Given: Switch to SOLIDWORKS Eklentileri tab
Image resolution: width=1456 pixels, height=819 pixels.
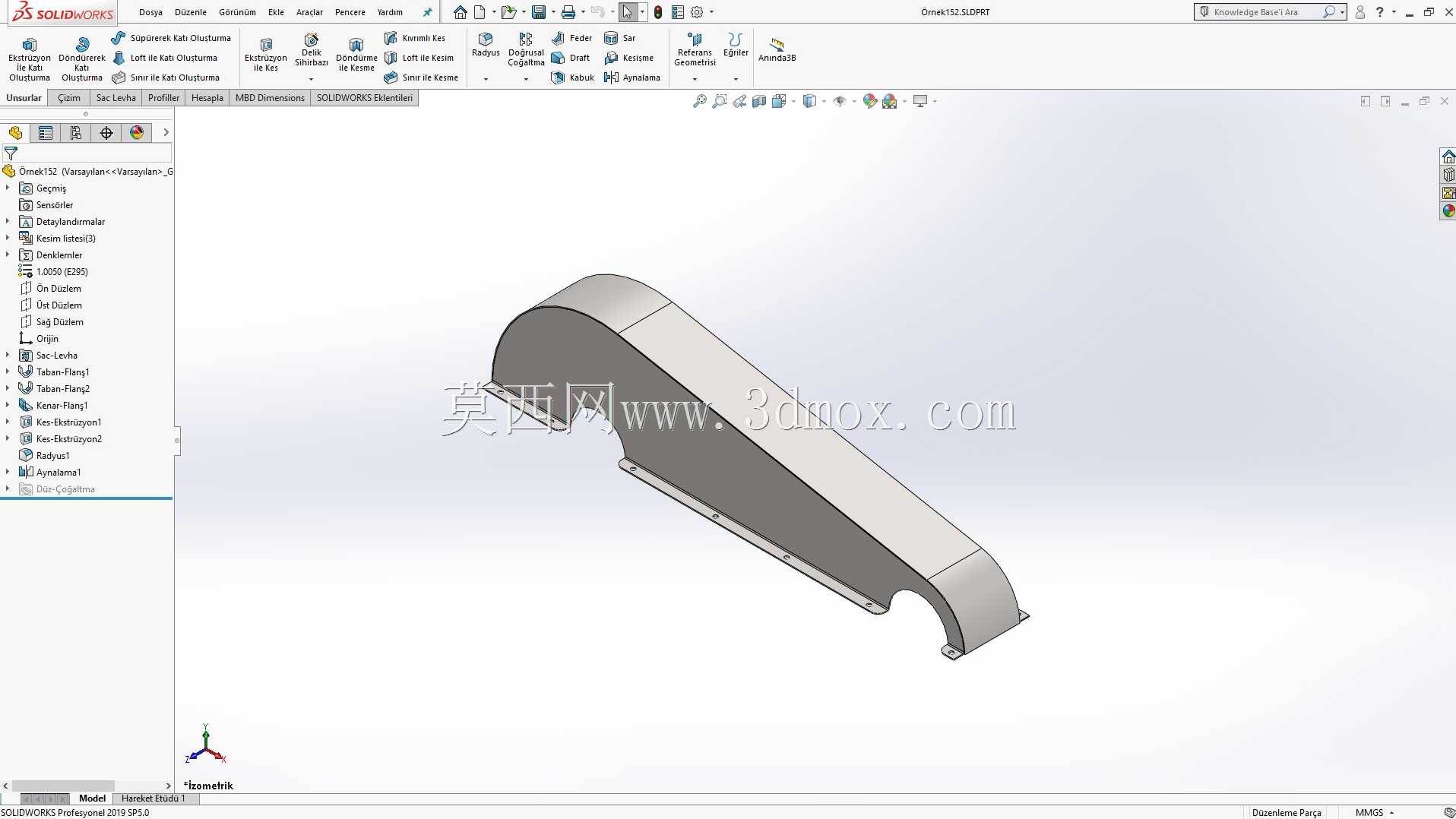Looking at the screenshot, I should click(x=365, y=98).
